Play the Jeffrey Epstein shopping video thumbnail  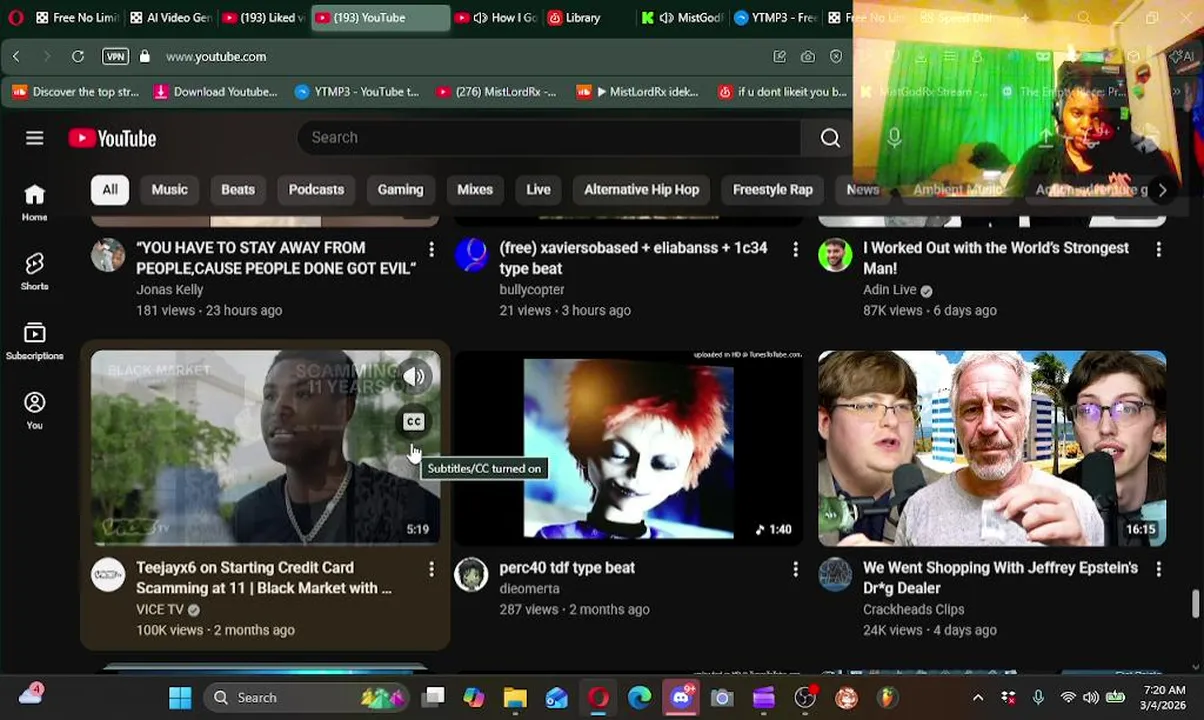(992, 448)
